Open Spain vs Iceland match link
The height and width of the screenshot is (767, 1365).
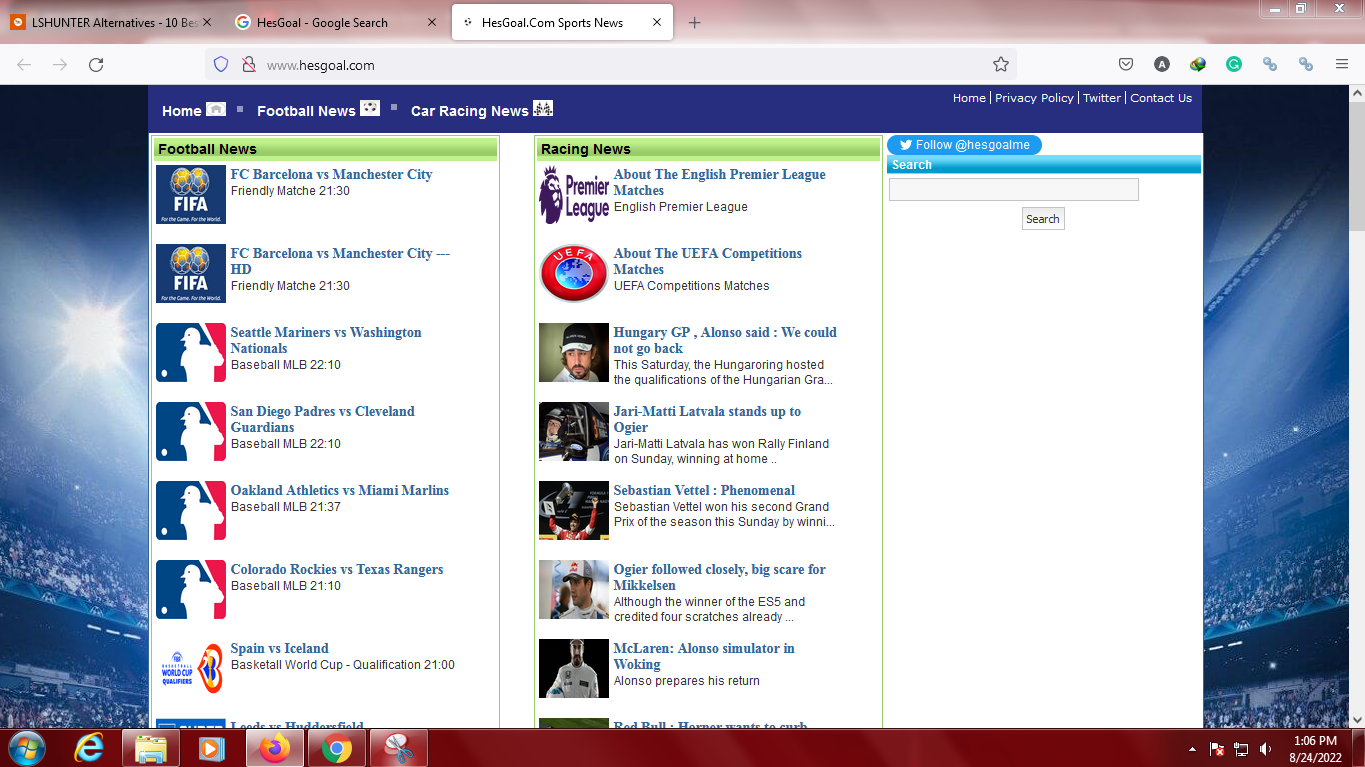pos(280,648)
